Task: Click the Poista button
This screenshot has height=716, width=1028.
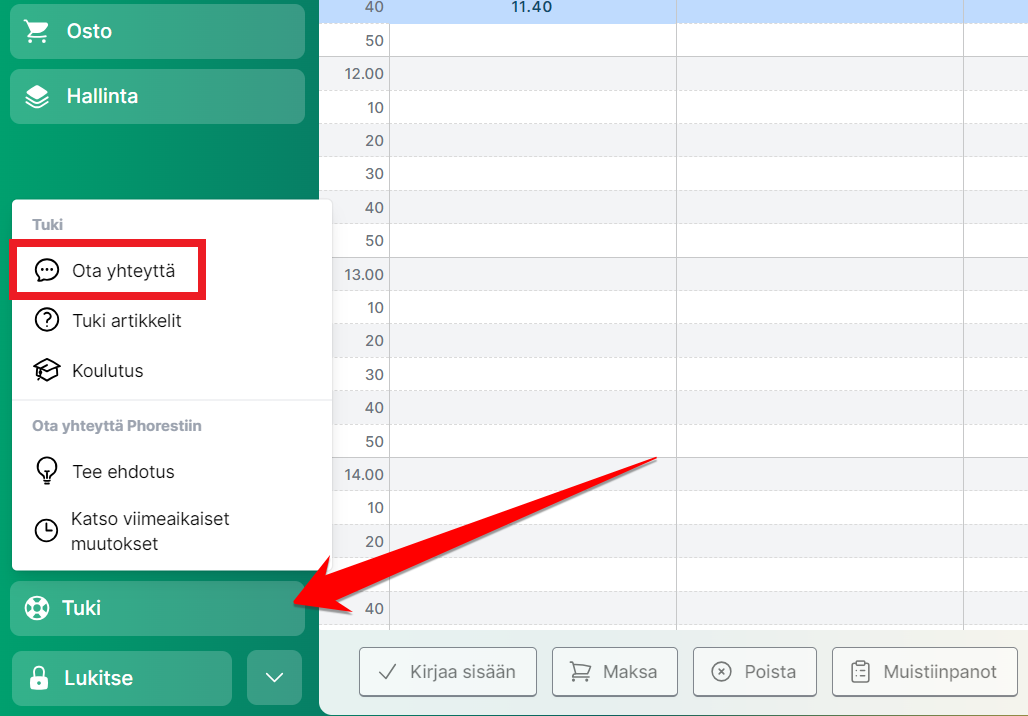Action: point(754,672)
